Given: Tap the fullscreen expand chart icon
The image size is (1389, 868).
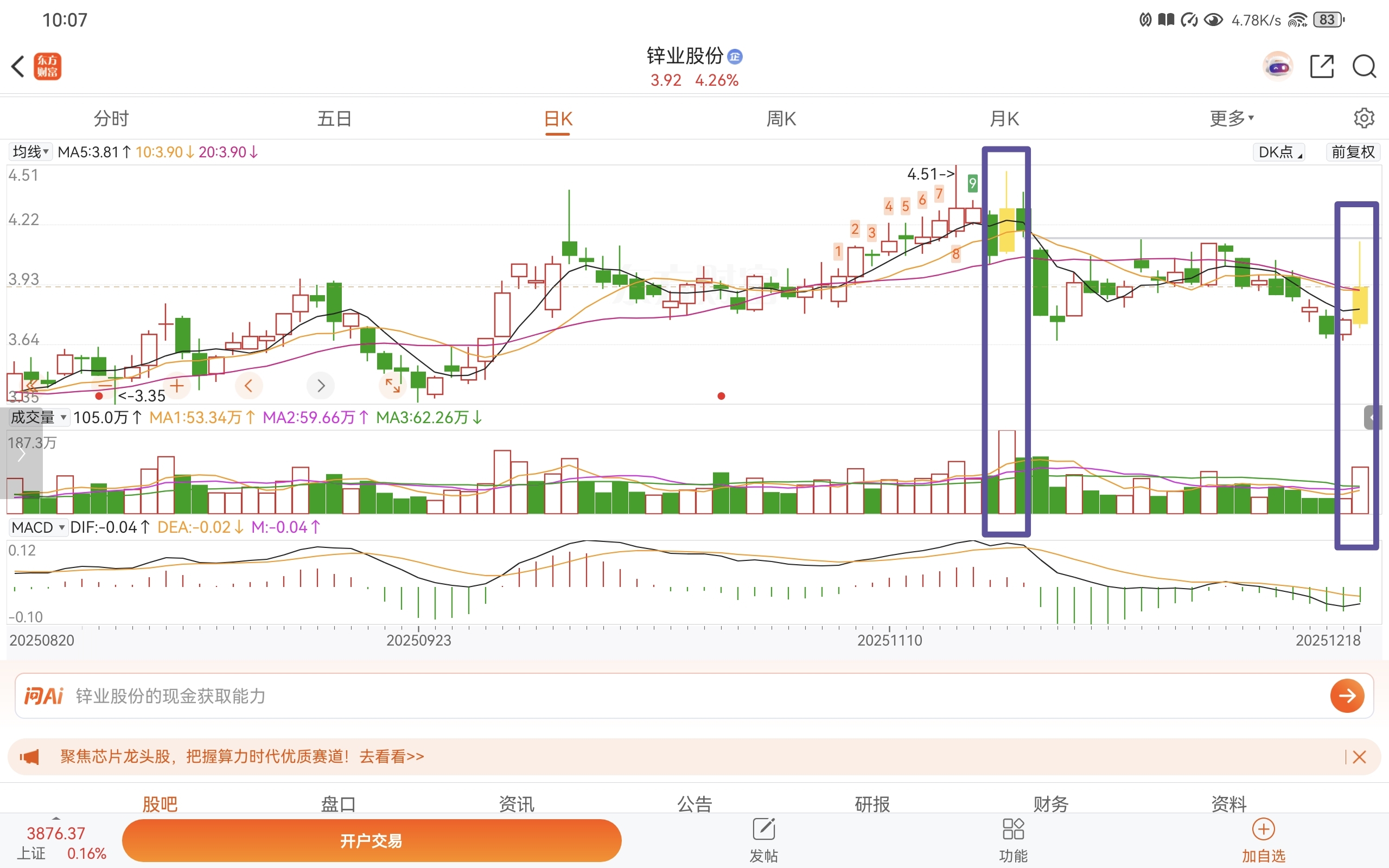Looking at the screenshot, I should [x=393, y=385].
